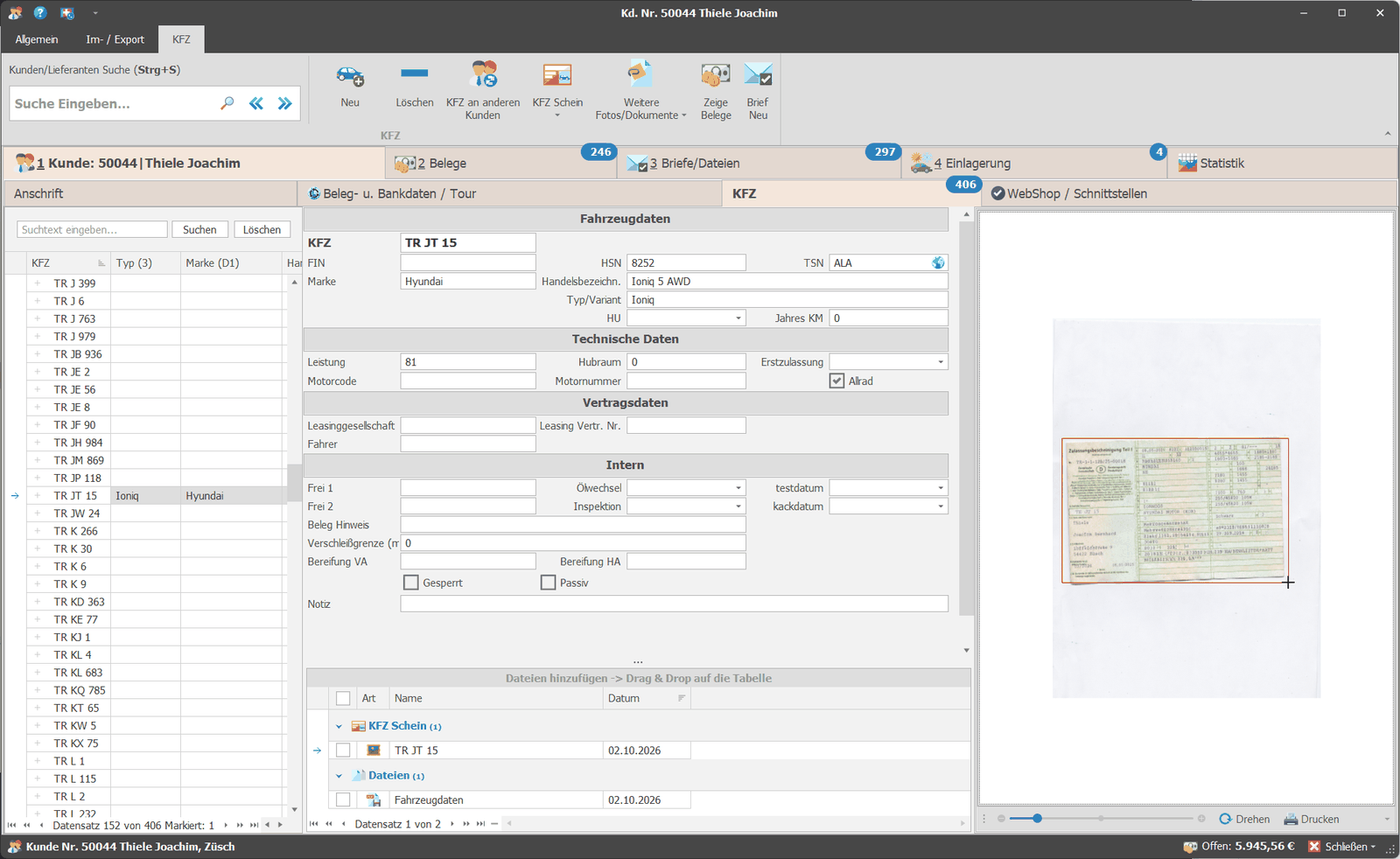This screenshot has height=859, width=1400.
Task: Enable the Passiv checkbox
Action: tap(549, 583)
